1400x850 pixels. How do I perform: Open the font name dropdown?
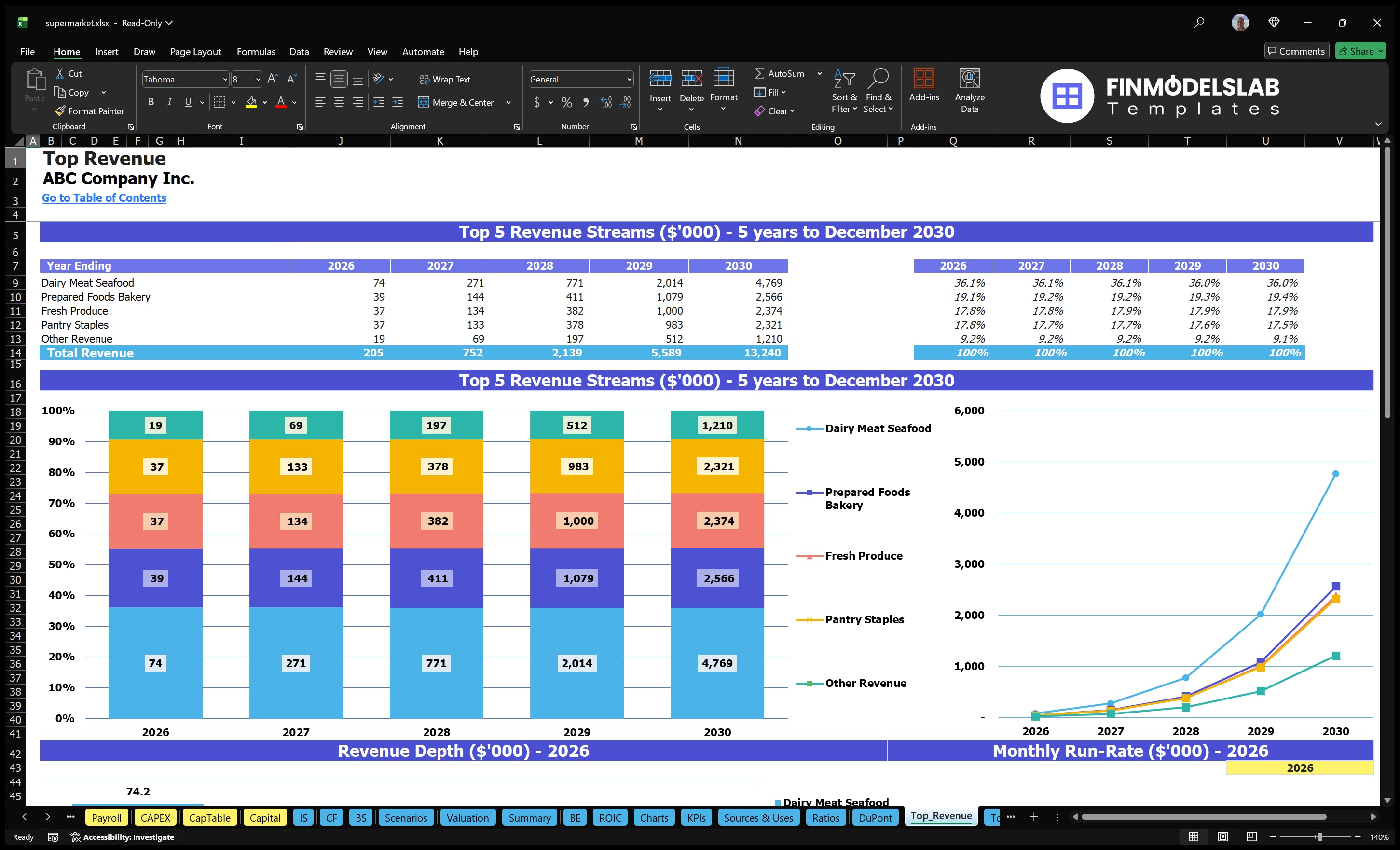226,79
